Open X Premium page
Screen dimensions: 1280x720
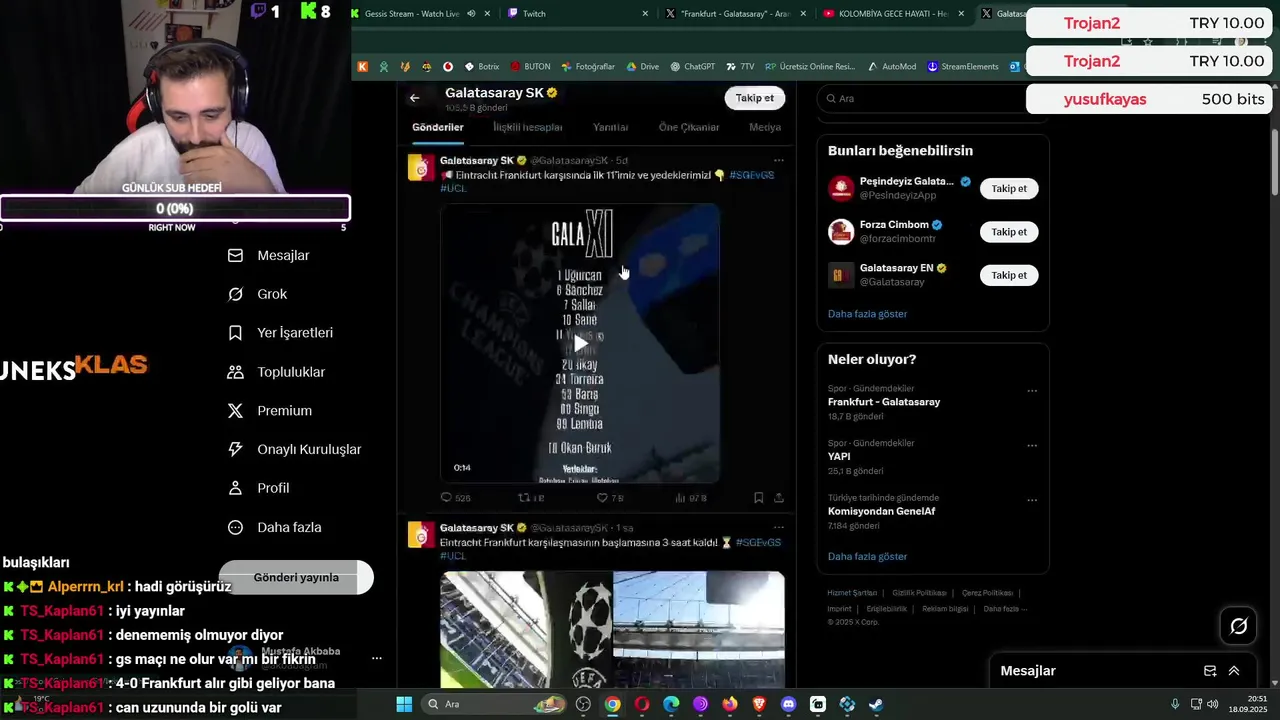tap(270, 411)
